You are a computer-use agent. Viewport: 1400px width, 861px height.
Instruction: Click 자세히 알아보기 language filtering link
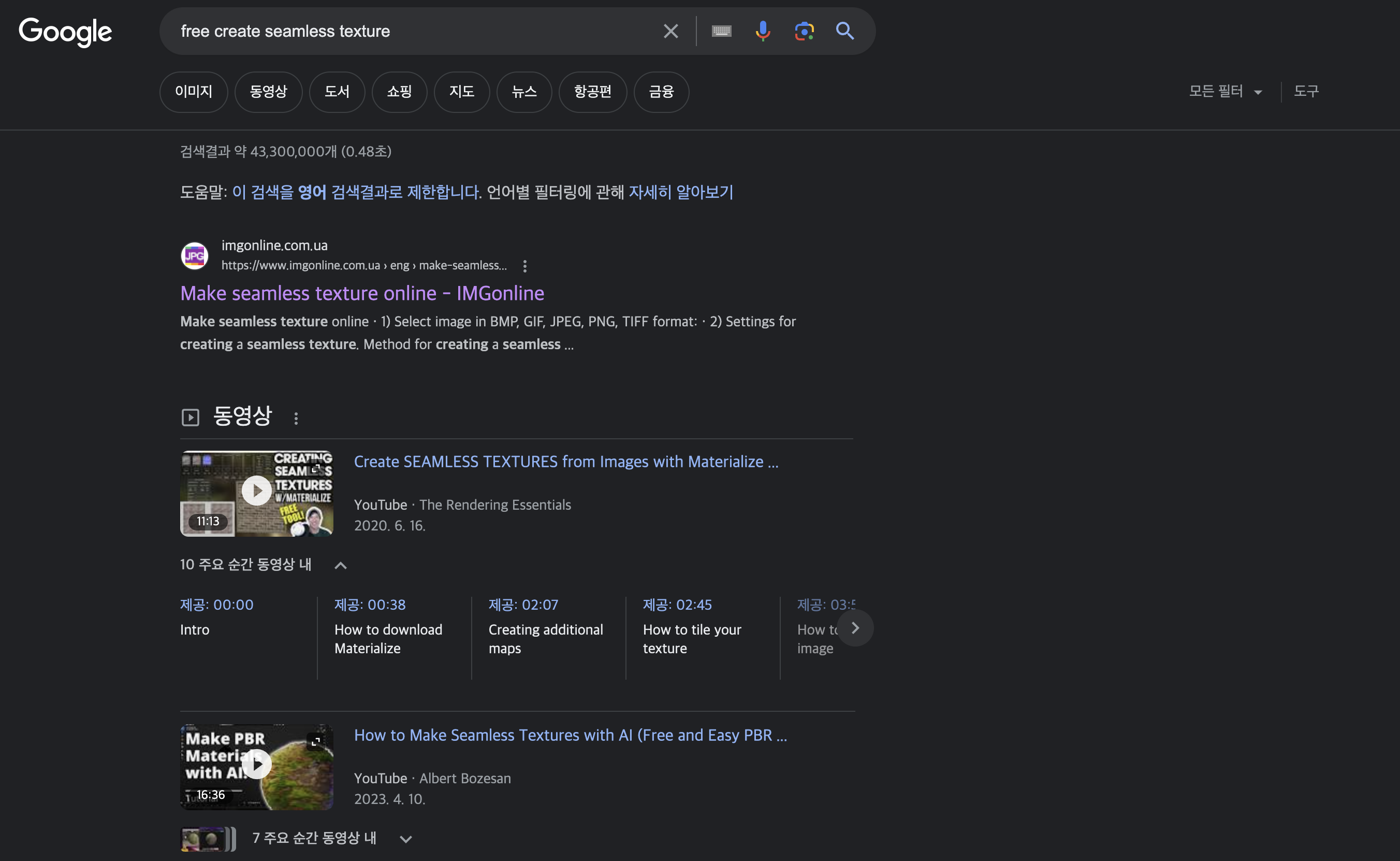click(681, 193)
